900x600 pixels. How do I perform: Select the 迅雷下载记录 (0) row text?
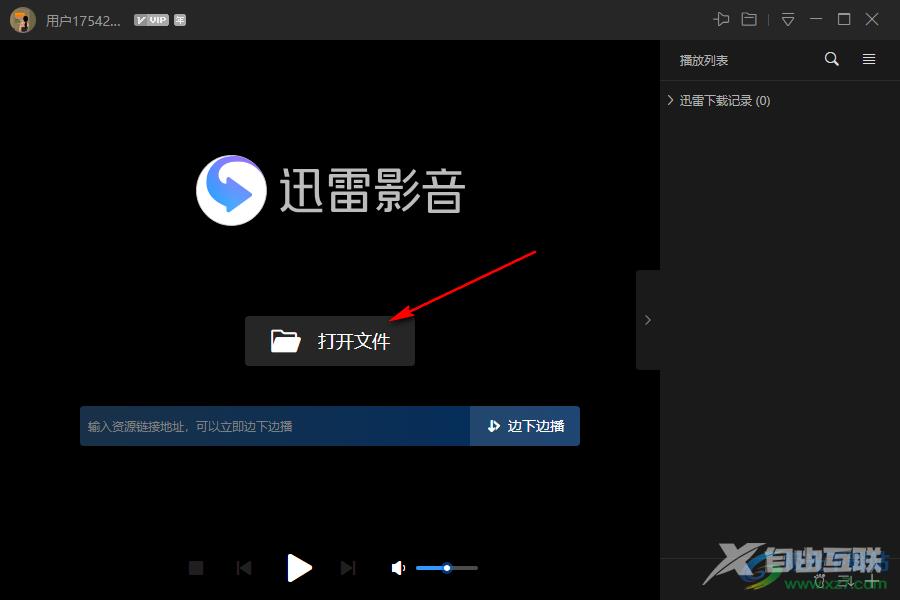click(725, 101)
